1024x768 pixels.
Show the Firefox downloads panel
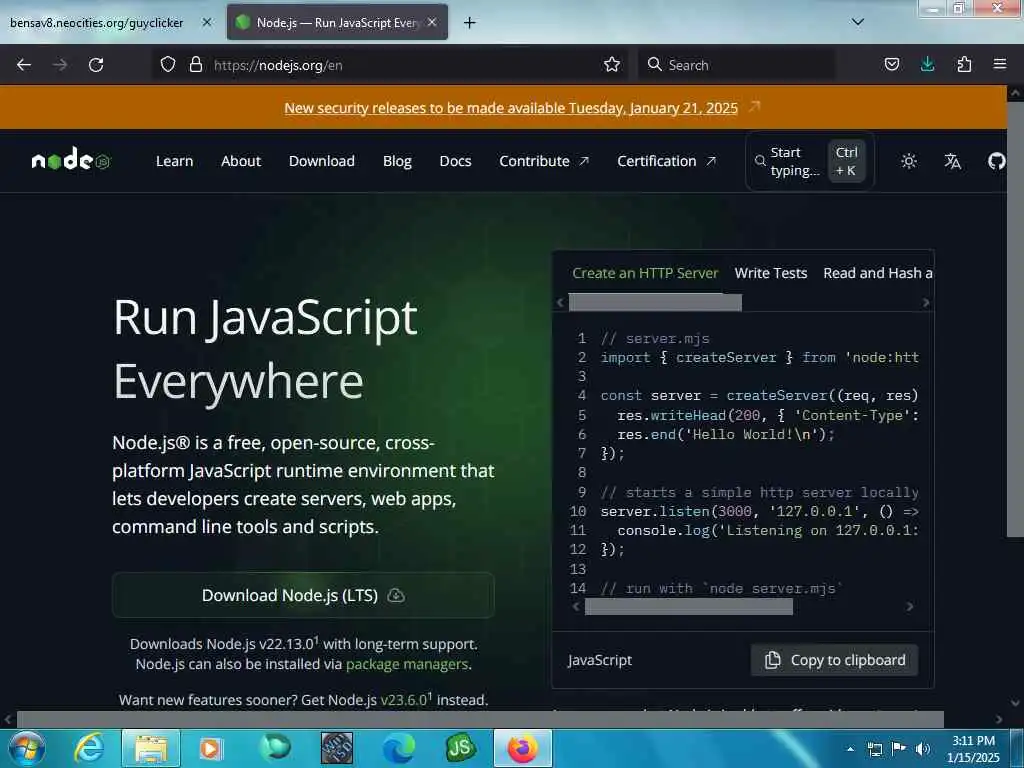927,65
